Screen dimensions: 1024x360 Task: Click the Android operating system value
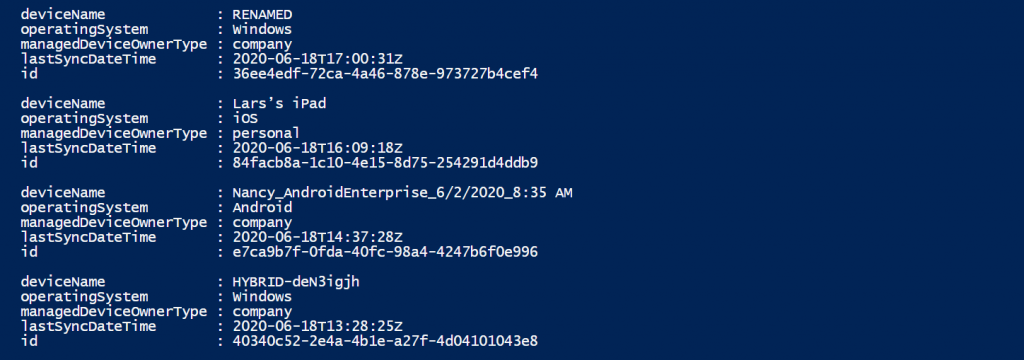[263, 207]
